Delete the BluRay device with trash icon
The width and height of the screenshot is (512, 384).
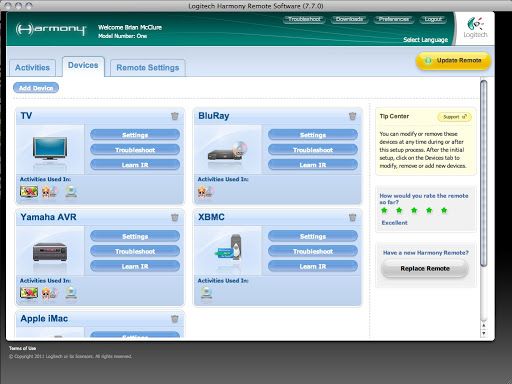click(x=352, y=116)
